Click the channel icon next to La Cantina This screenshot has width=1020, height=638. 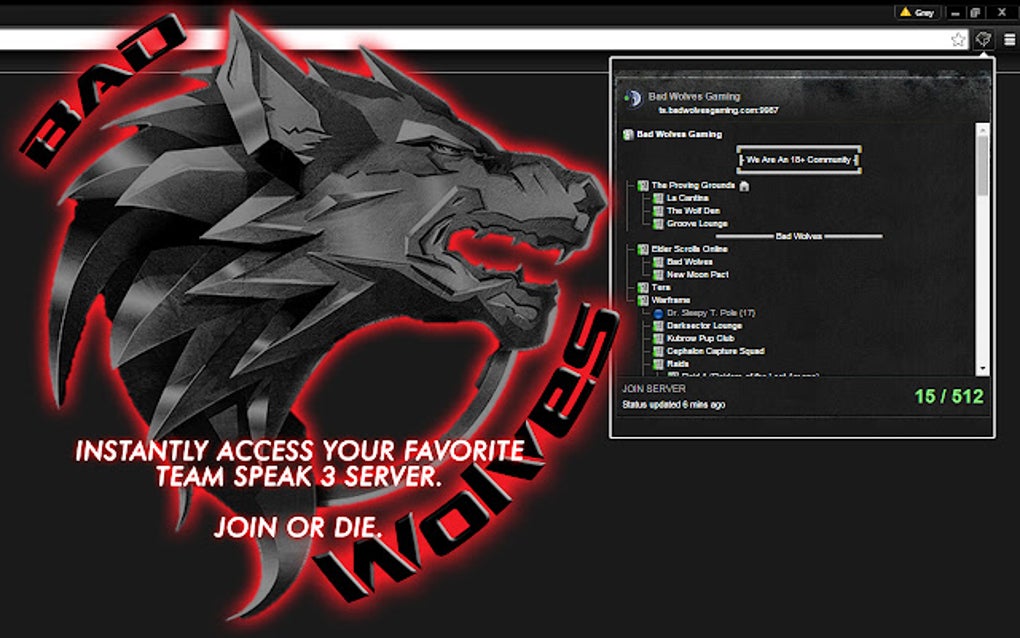[x=657, y=198]
